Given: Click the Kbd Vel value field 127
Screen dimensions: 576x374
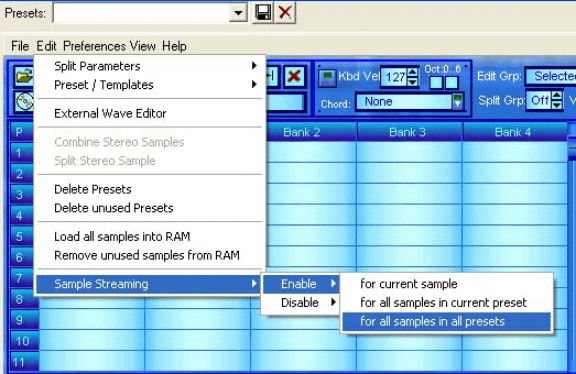Looking at the screenshot, I should 394,77.
